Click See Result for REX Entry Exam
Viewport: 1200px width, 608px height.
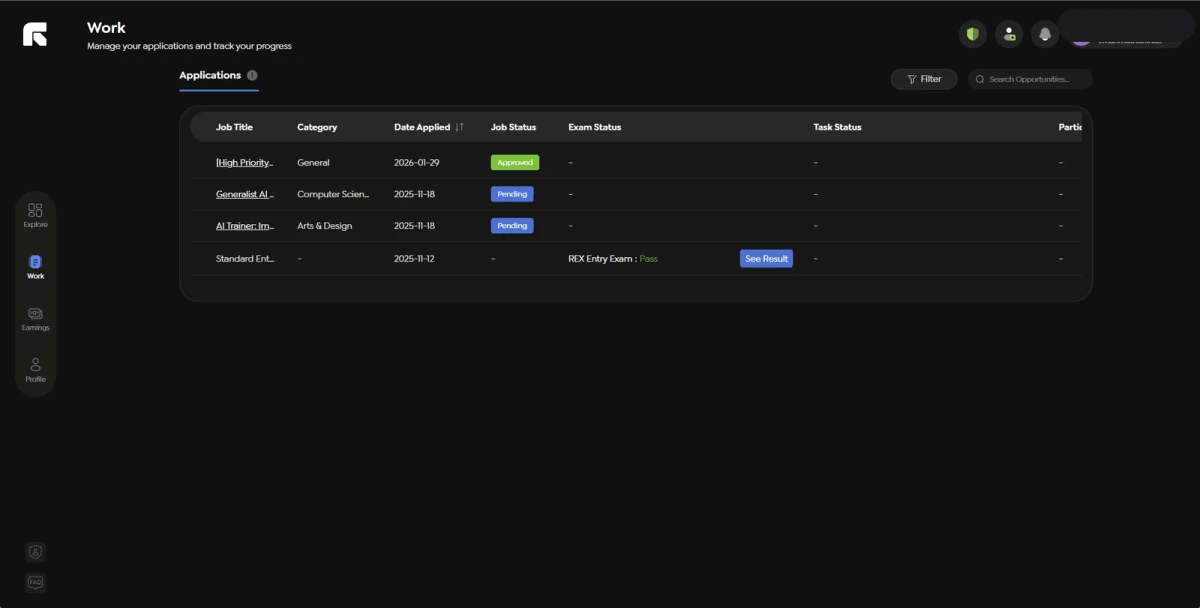(766, 258)
